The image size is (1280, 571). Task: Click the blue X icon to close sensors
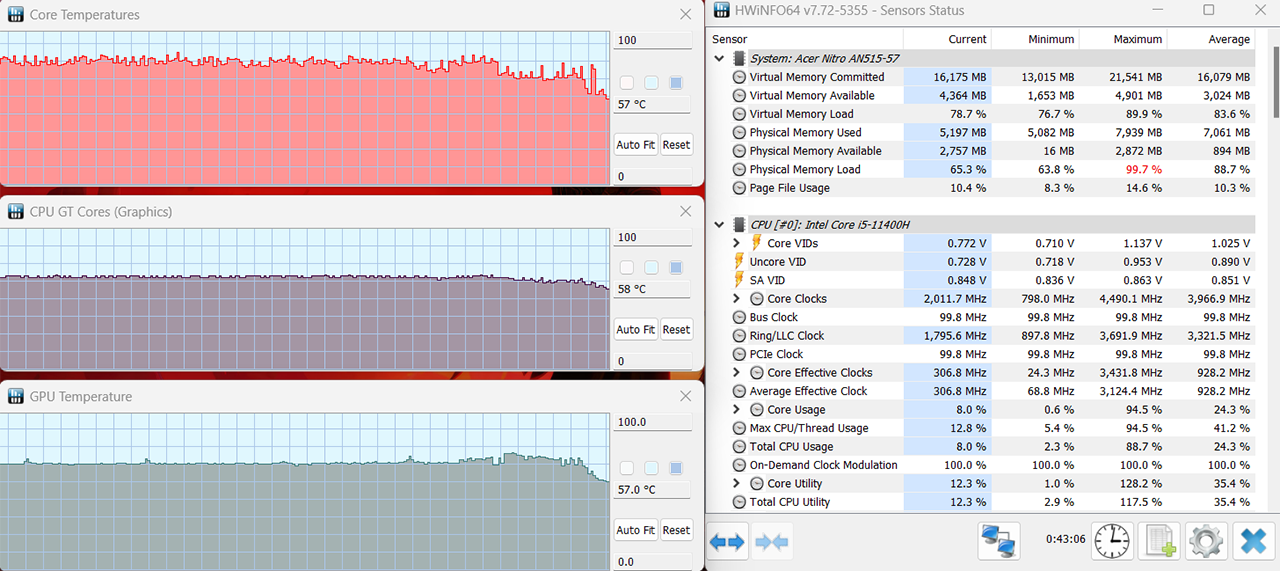(x=1253, y=541)
